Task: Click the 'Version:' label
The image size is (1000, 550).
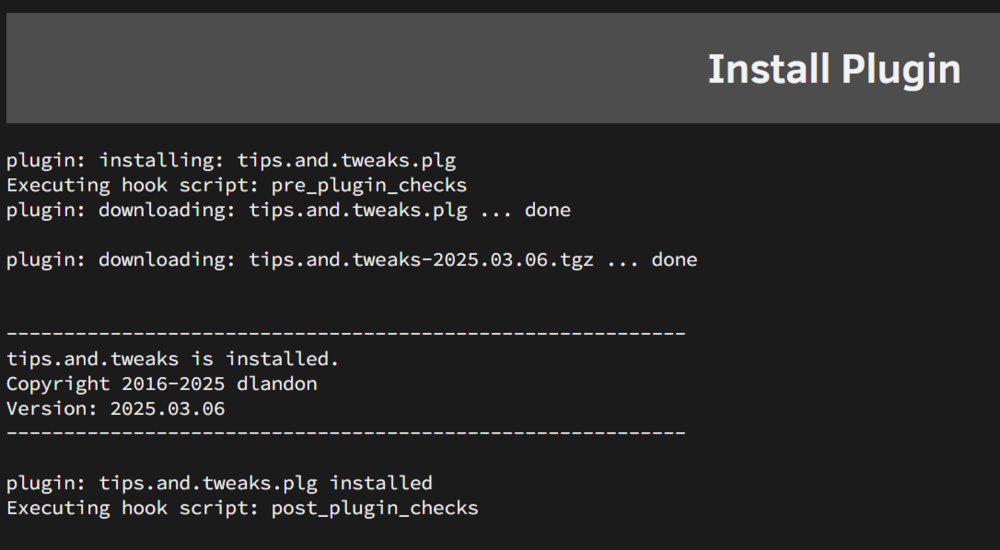Action: (x=52, y=408)
